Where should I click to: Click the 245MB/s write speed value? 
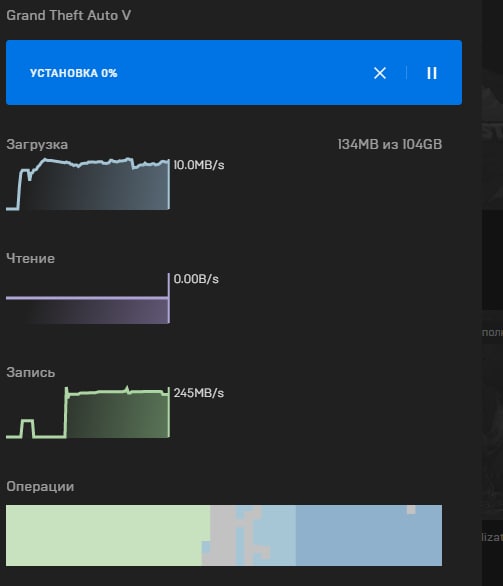coord(199,393)
